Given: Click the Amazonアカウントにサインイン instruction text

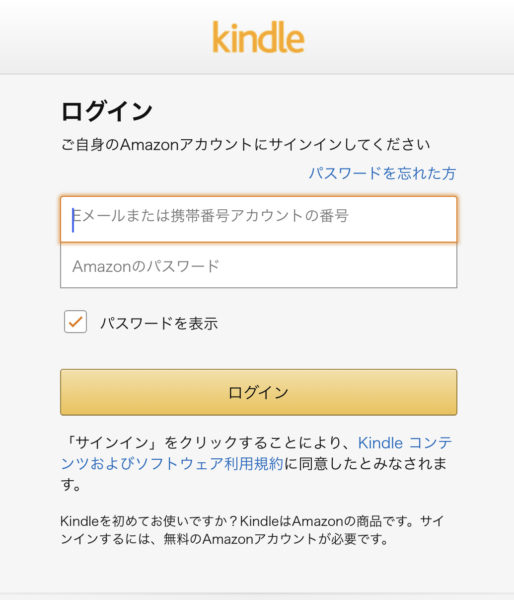Looking at the screenshot, I should coord(245,145).
